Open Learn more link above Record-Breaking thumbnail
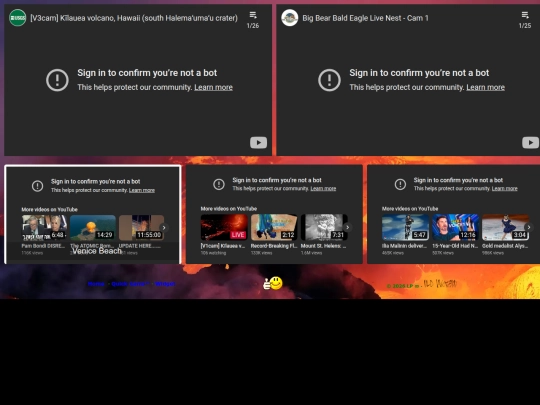540x405 pixels. coord(323,188)
